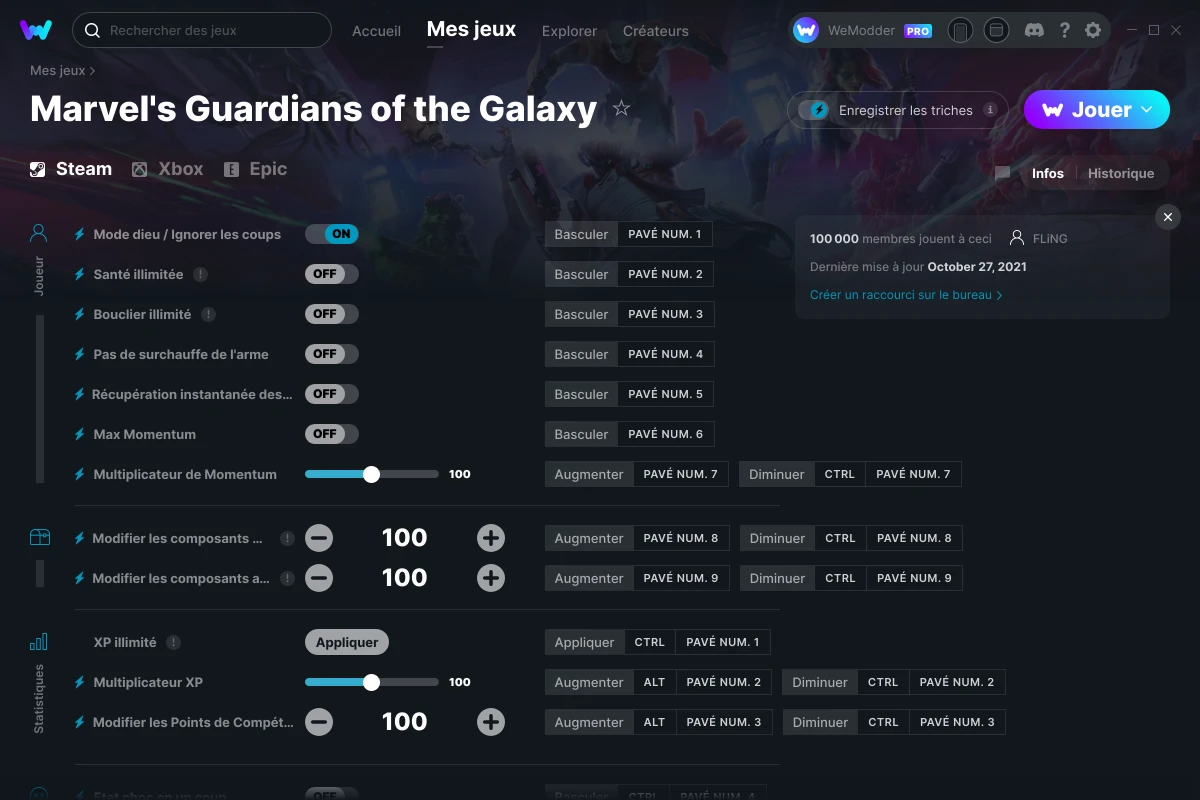1200x800 pixels.
Task: Open Discord icon in header
Action: tap(1035, 30)
